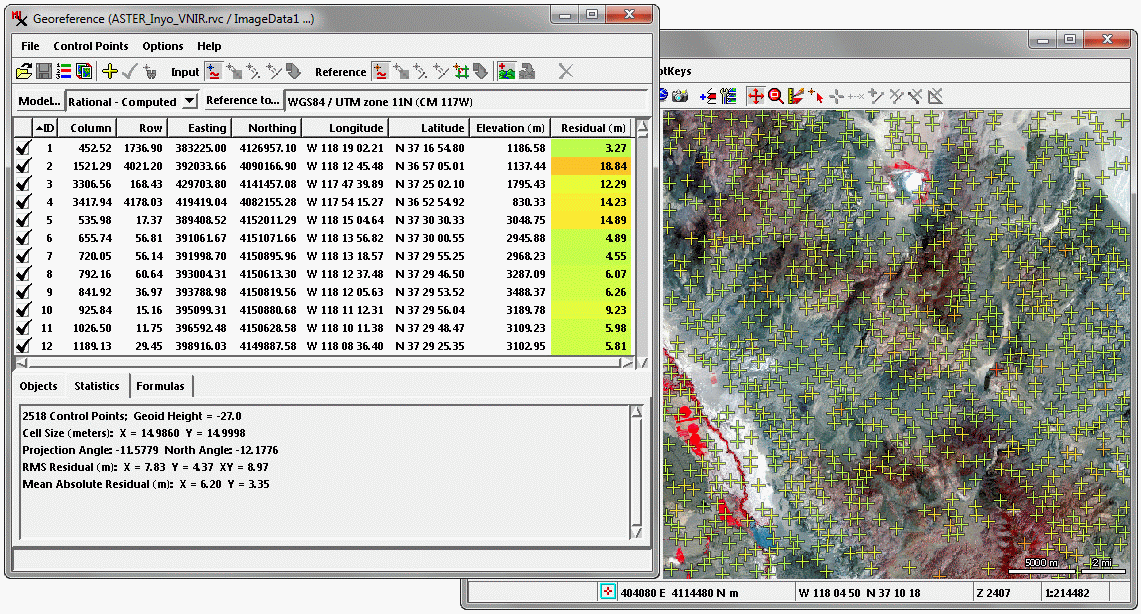Click the grey tag icon in Reference group
Screen dimensions: 1141x614
tap(480, 71)
